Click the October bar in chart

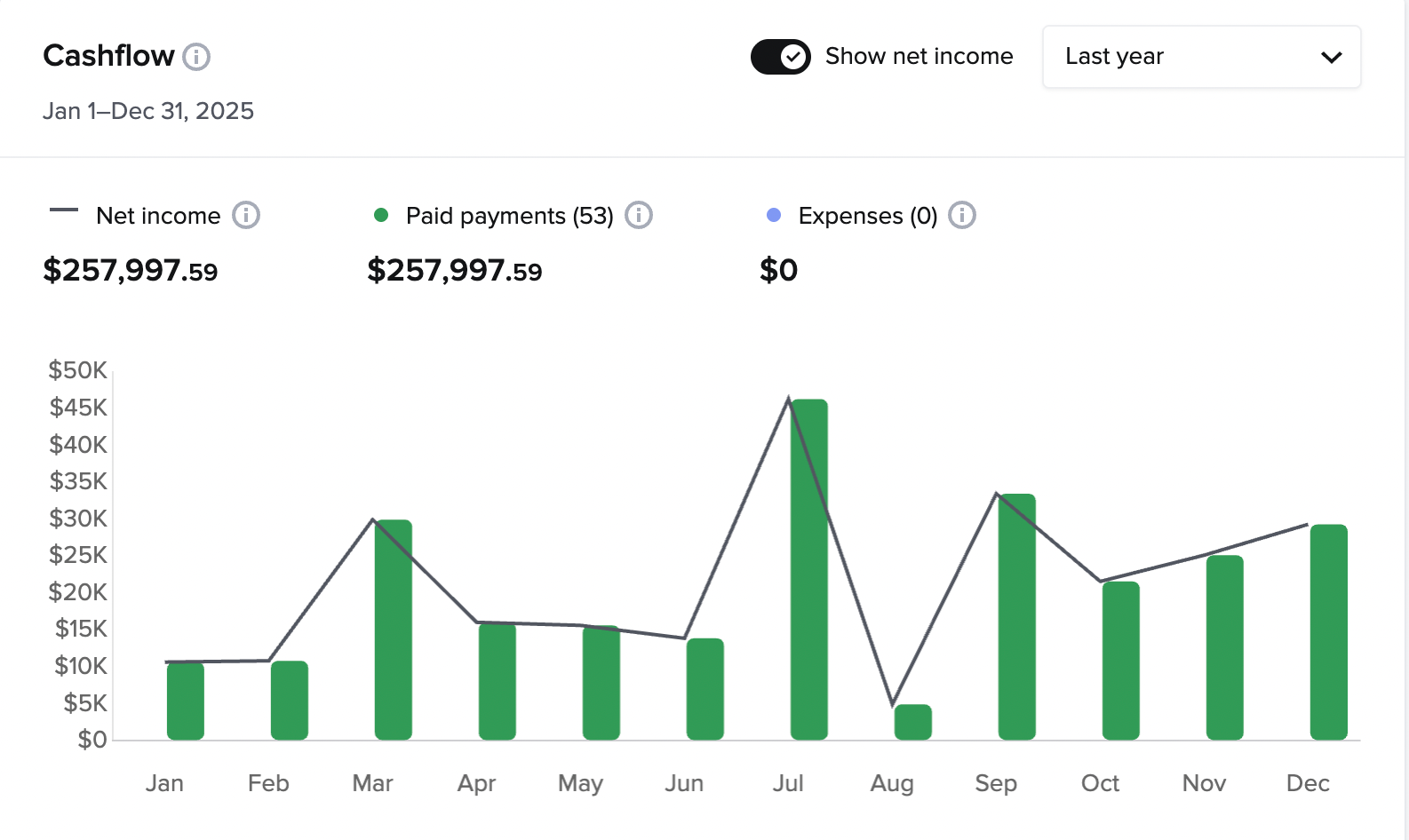1121,661
